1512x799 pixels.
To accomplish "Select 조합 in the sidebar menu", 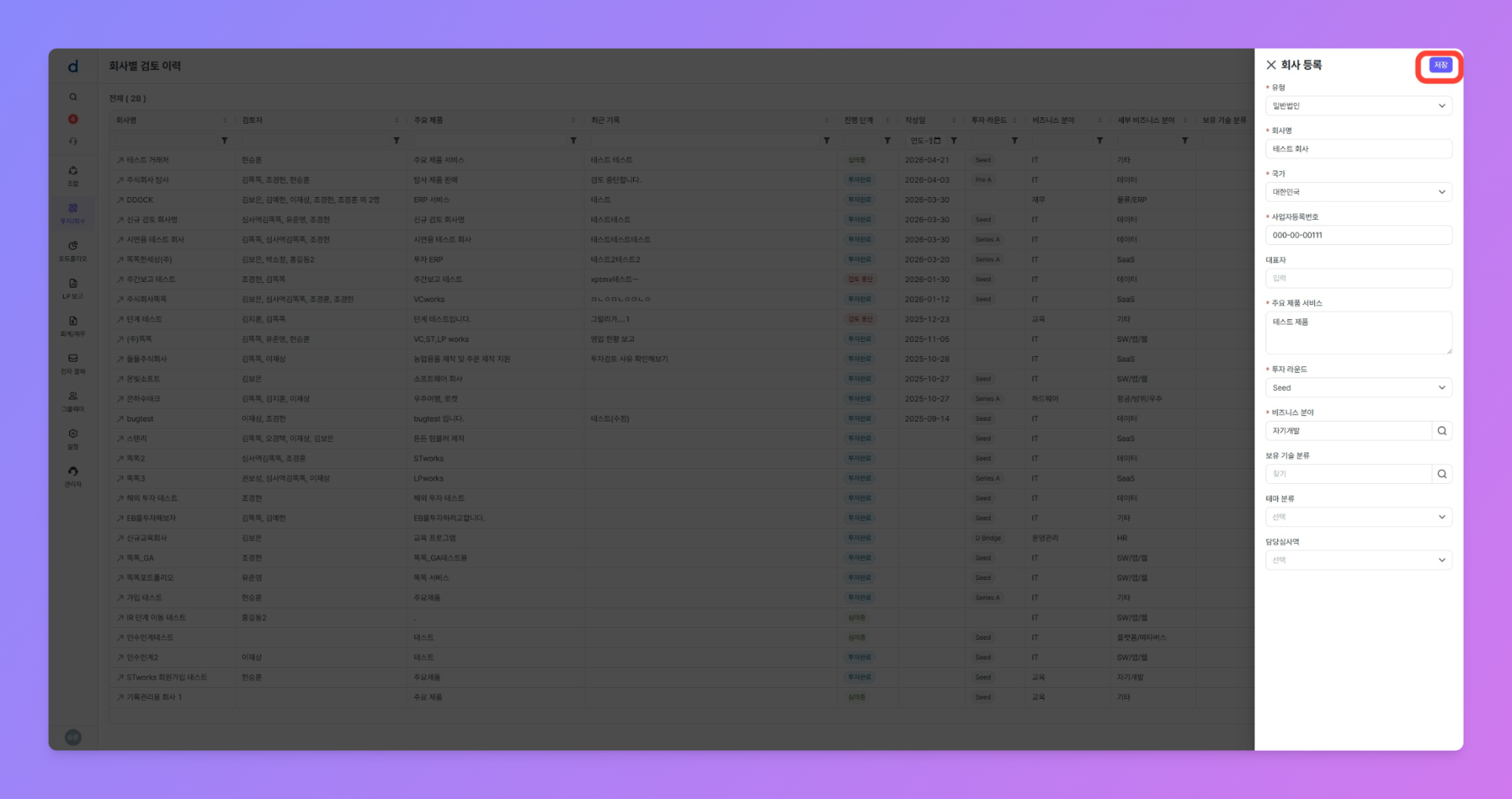I will click(x=73, y=175).
